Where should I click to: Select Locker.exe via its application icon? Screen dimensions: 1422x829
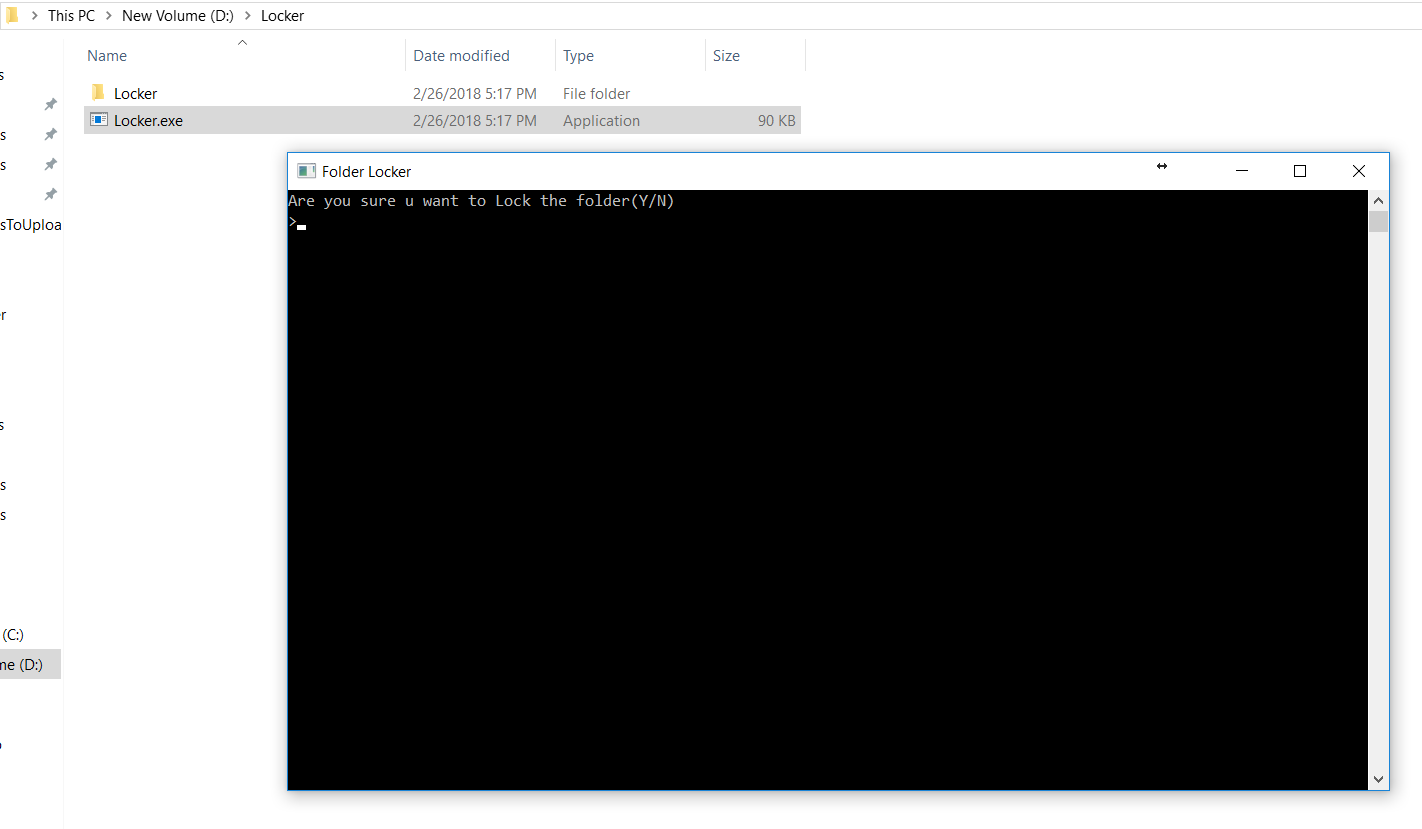point(99,120)
